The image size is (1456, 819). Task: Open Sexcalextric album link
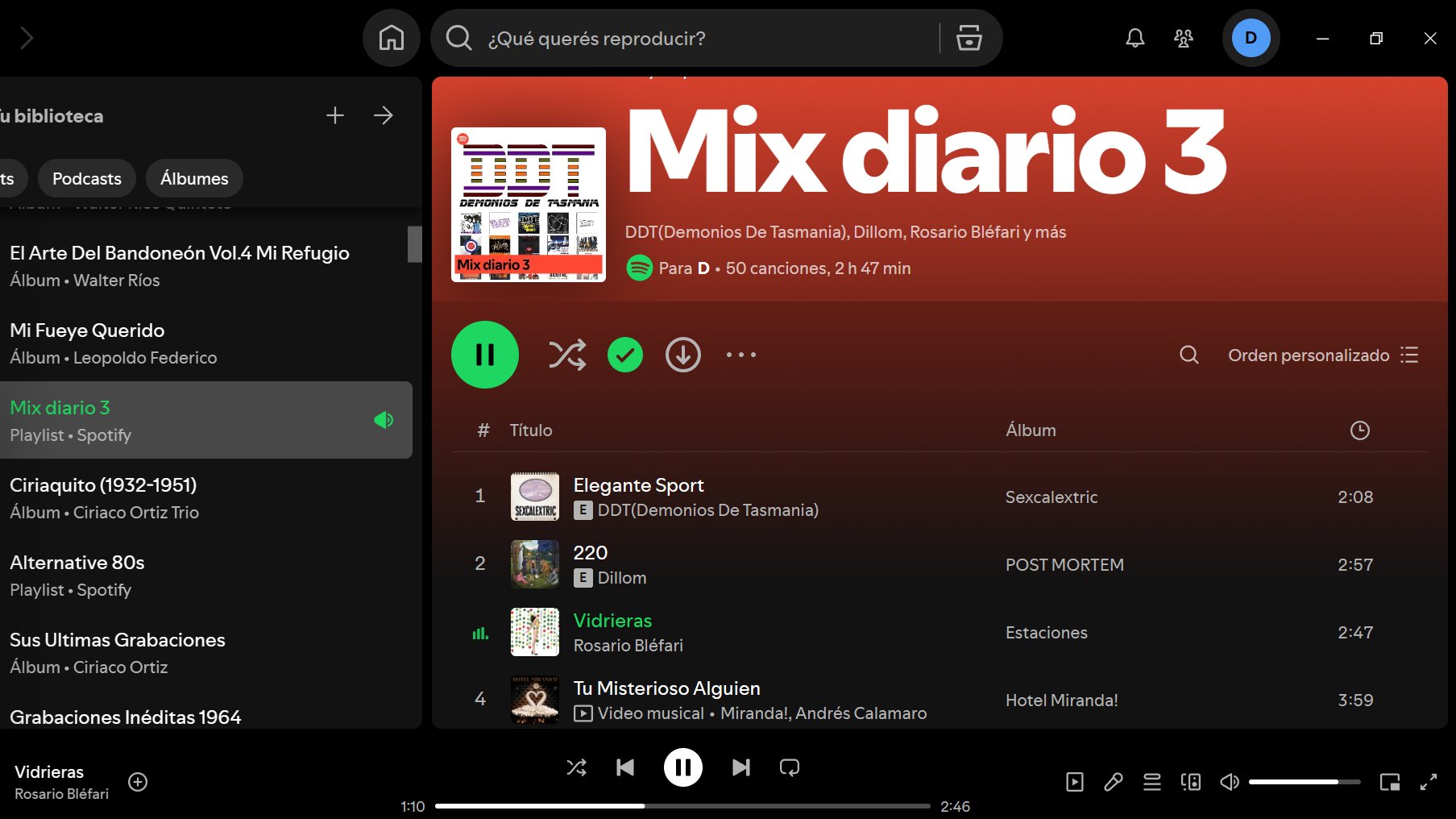coord(1052,497)
